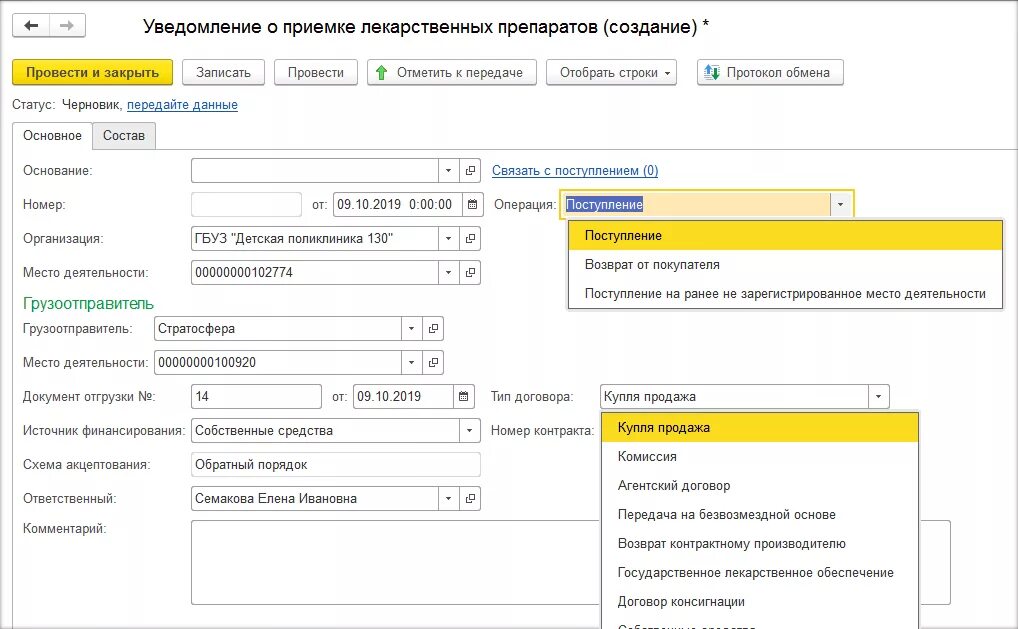The width and height of the screenshot is (1018, 629).
Task: Expand the Основание dropdown list
Action: [449, 171]
